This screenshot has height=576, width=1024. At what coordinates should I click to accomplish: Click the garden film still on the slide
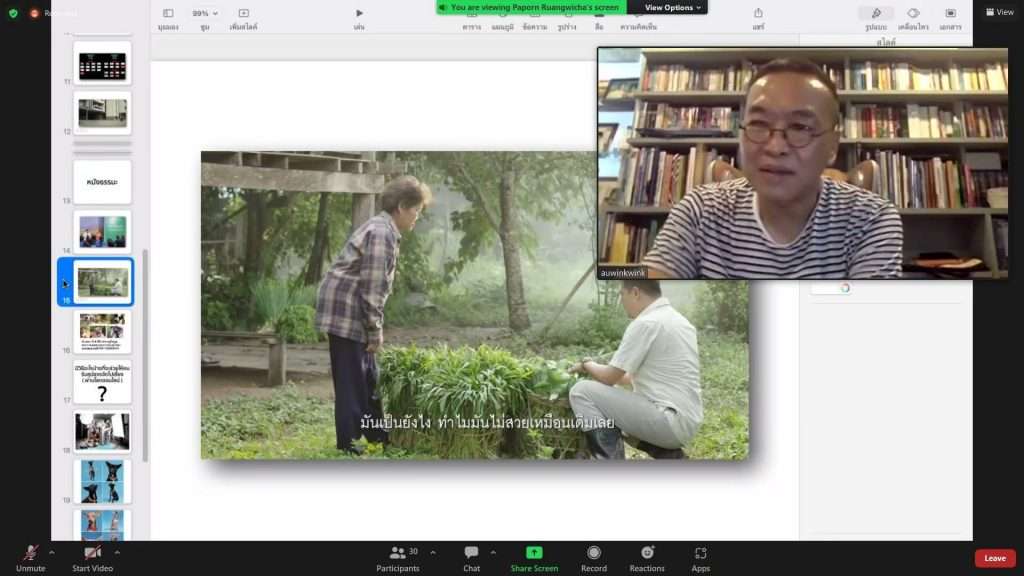click(x=475, y=305)
